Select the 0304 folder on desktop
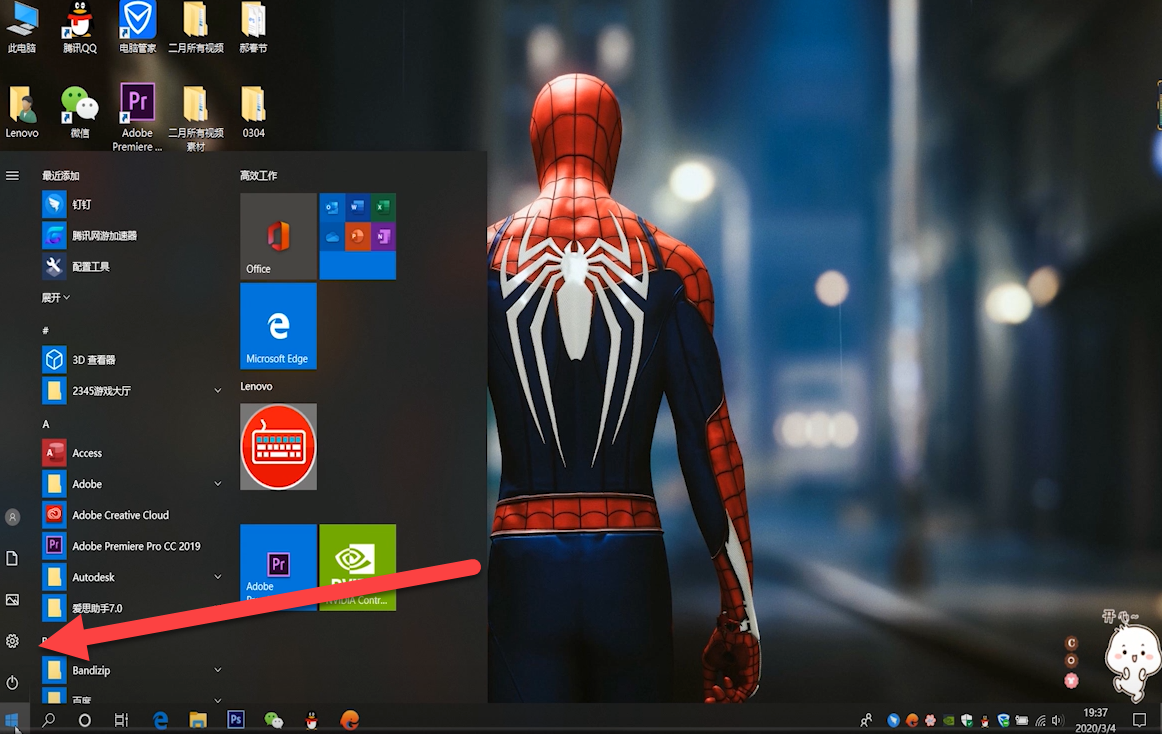This screenshot has width=1162, height=734. coord(253,113)
